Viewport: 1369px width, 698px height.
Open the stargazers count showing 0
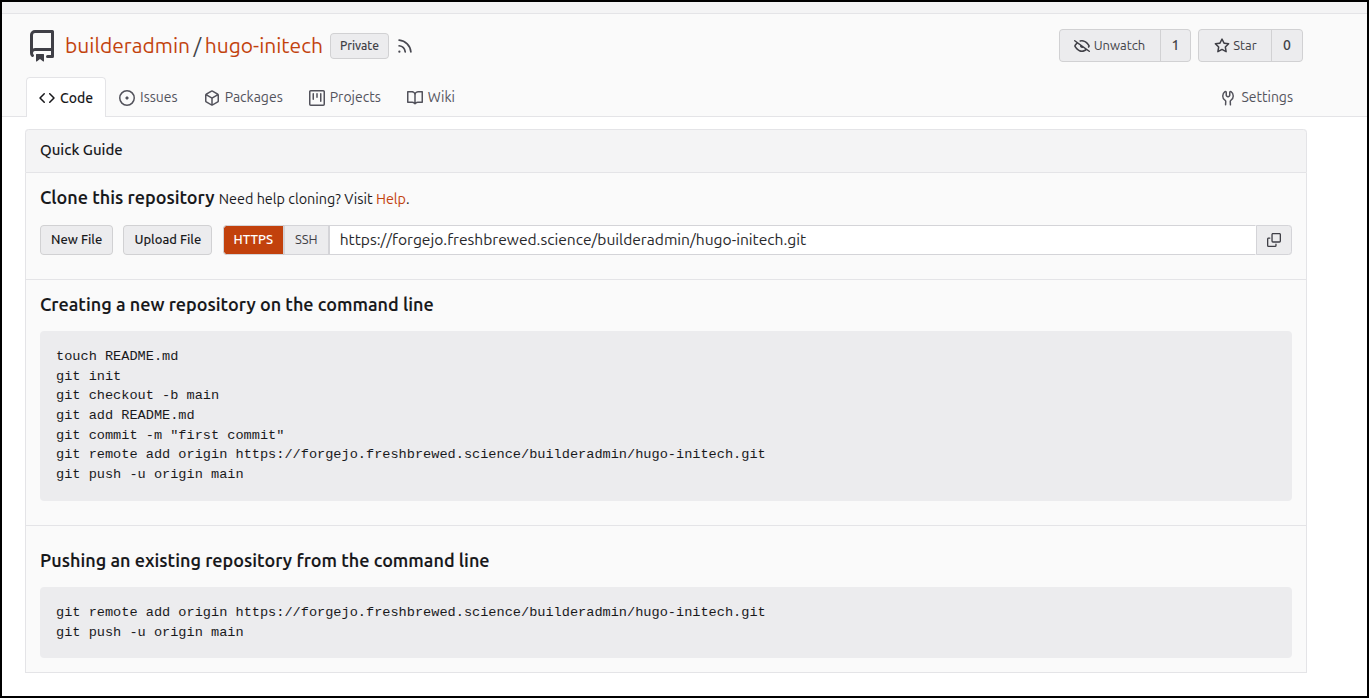(1286, 46)
